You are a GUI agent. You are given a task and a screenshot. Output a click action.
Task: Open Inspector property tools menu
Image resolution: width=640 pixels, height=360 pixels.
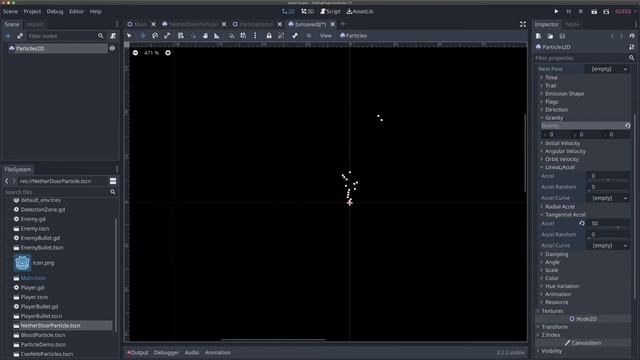631,47
